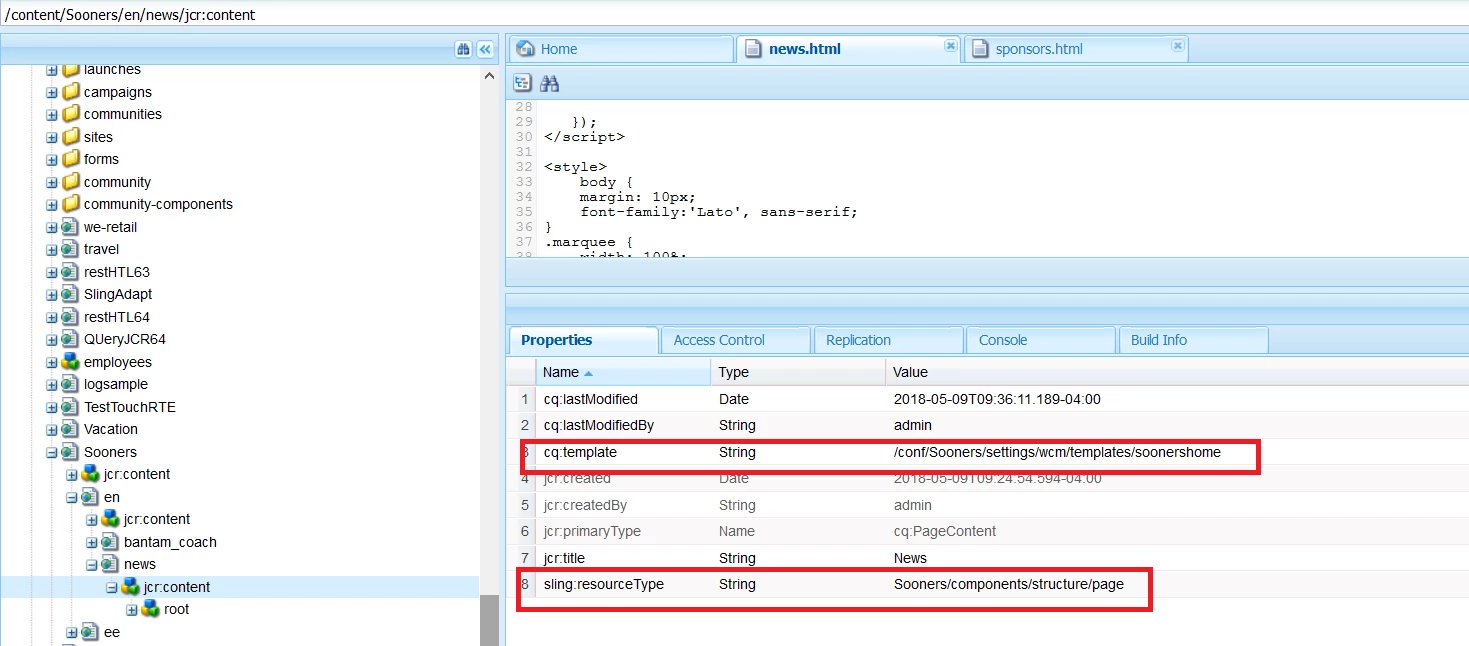Select the cq:lastModified property row

coord(987,399)
